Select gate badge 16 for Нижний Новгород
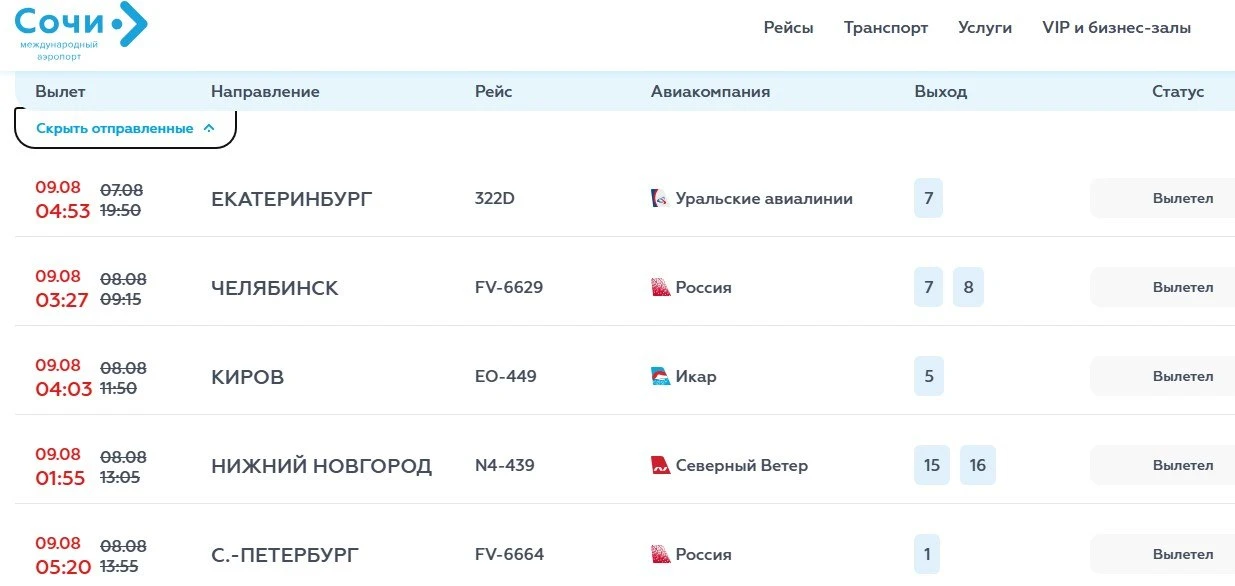Image resolution: width=1235 pixels, height=586 pixels. [x=978, y=465]
